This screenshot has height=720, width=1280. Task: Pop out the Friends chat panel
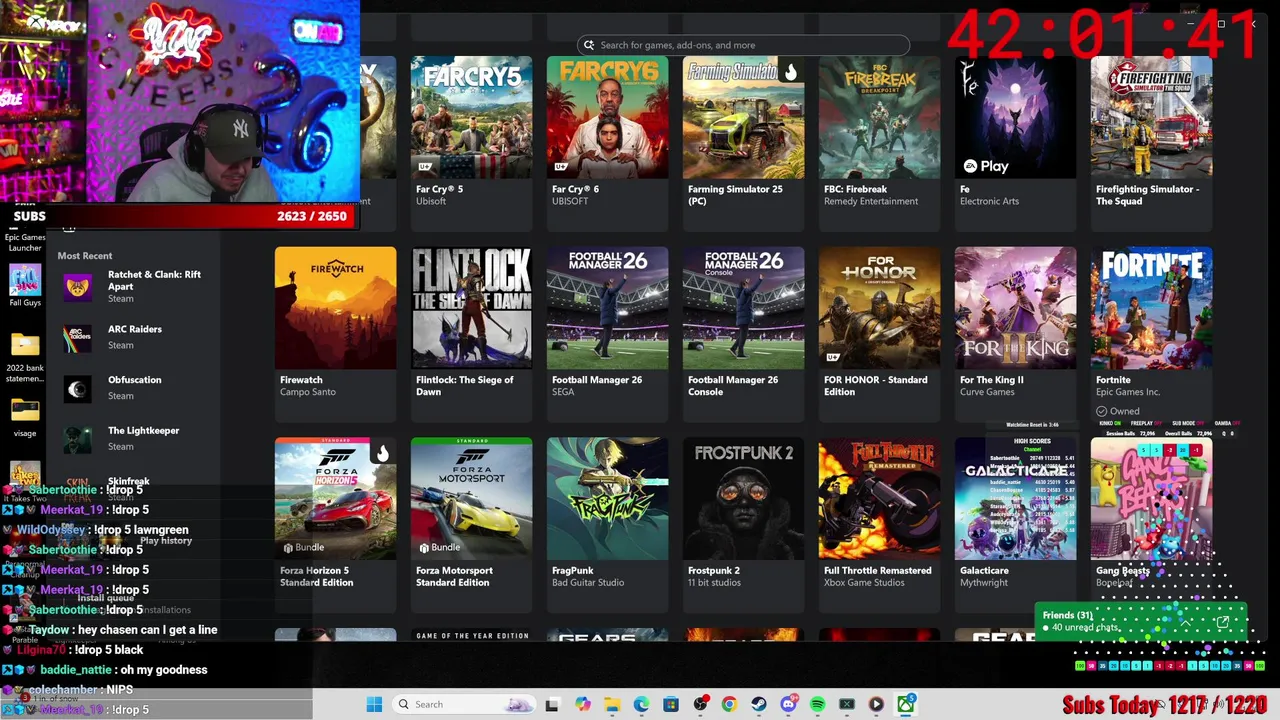[1222, 623]
